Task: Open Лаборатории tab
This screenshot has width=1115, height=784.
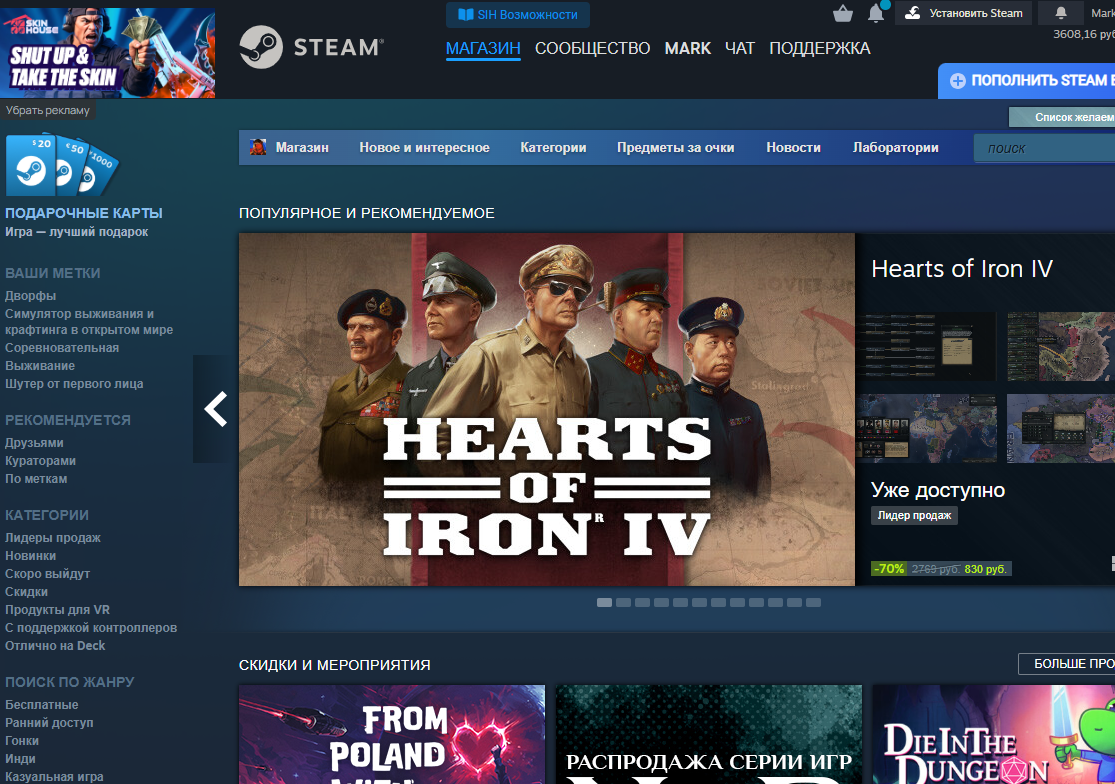Action: click(x=895, y=148)
